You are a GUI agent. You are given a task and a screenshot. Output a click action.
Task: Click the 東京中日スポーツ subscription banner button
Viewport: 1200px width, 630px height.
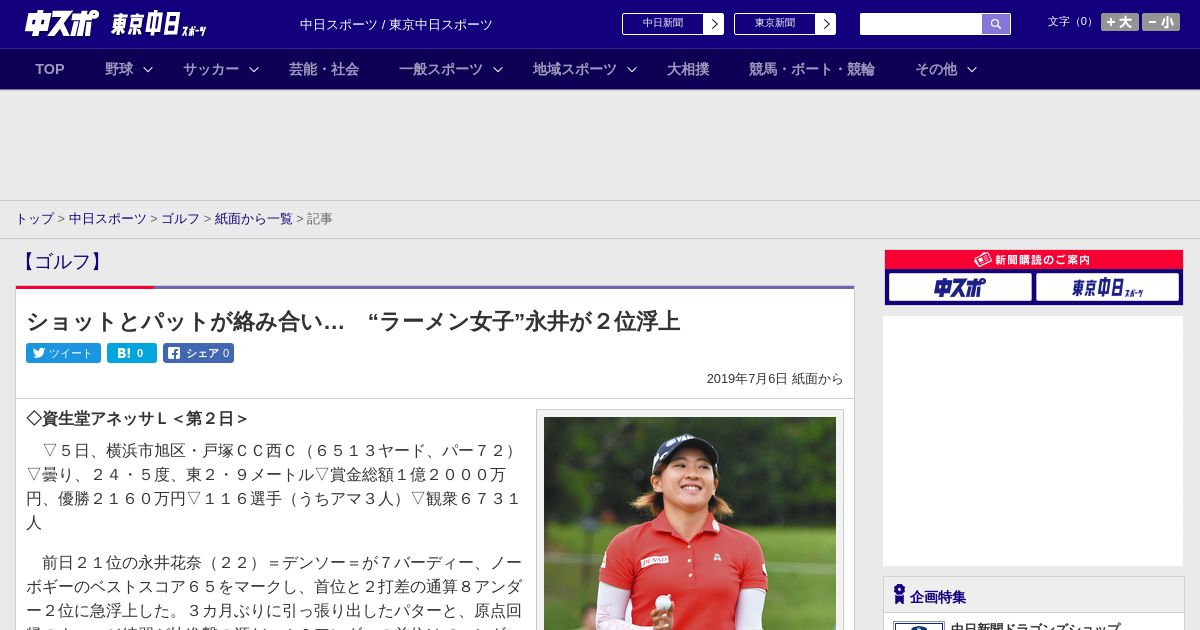tap(1107, 287)
